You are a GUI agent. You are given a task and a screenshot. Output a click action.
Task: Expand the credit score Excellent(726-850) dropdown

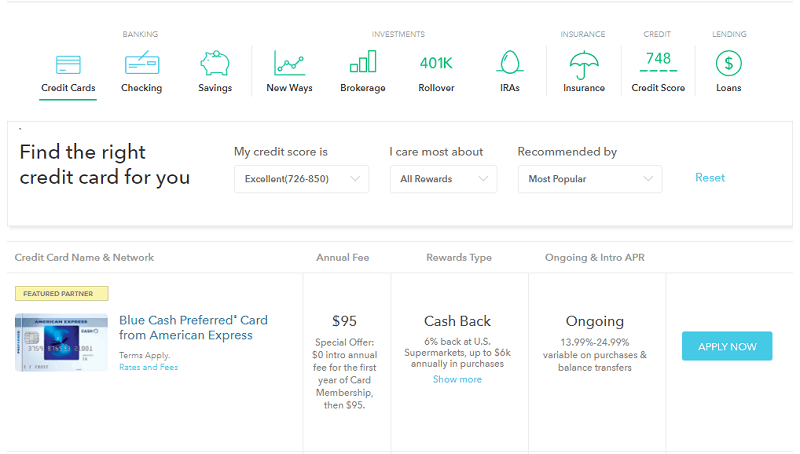click(x=301, y=179)
